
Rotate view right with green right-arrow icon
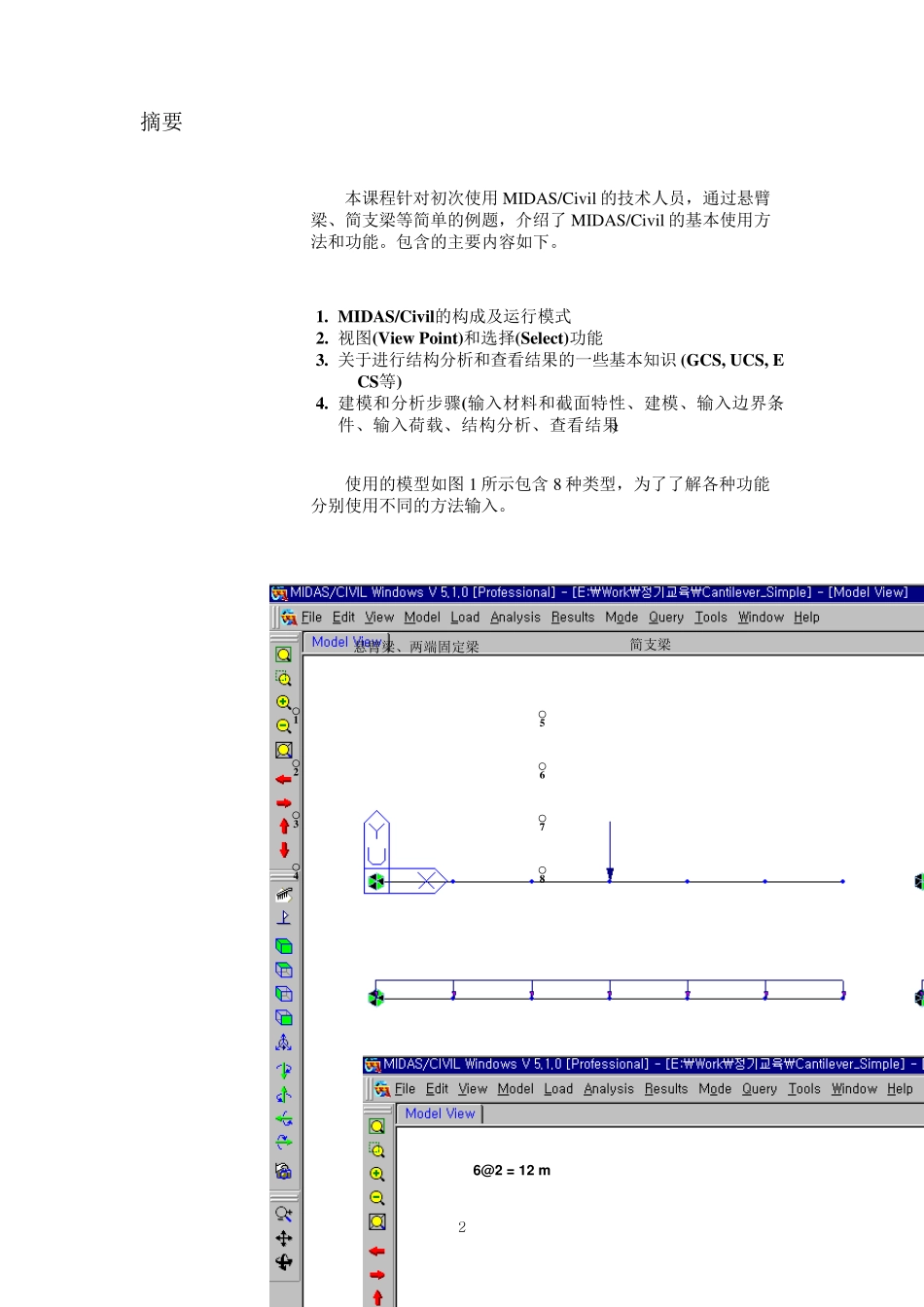(x=283, y=1143)
